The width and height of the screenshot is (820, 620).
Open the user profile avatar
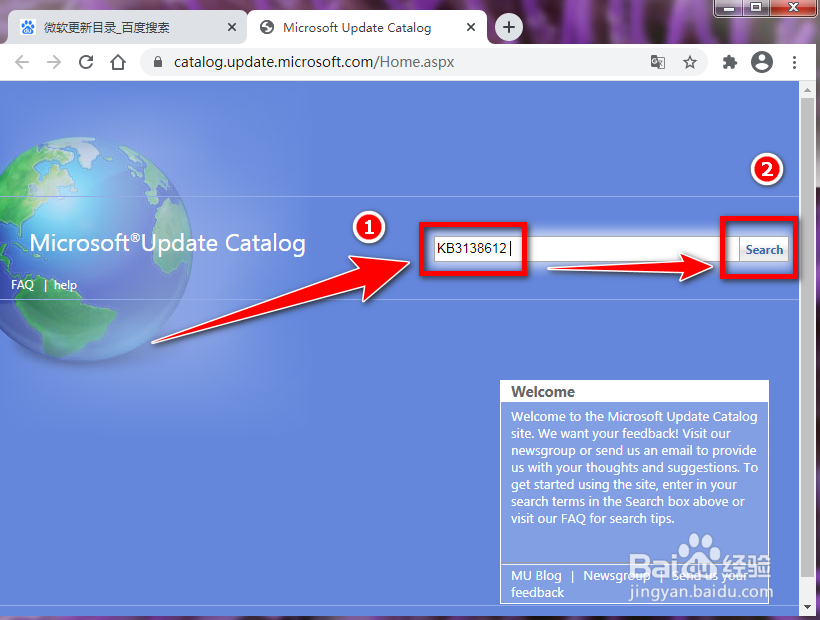762,62
